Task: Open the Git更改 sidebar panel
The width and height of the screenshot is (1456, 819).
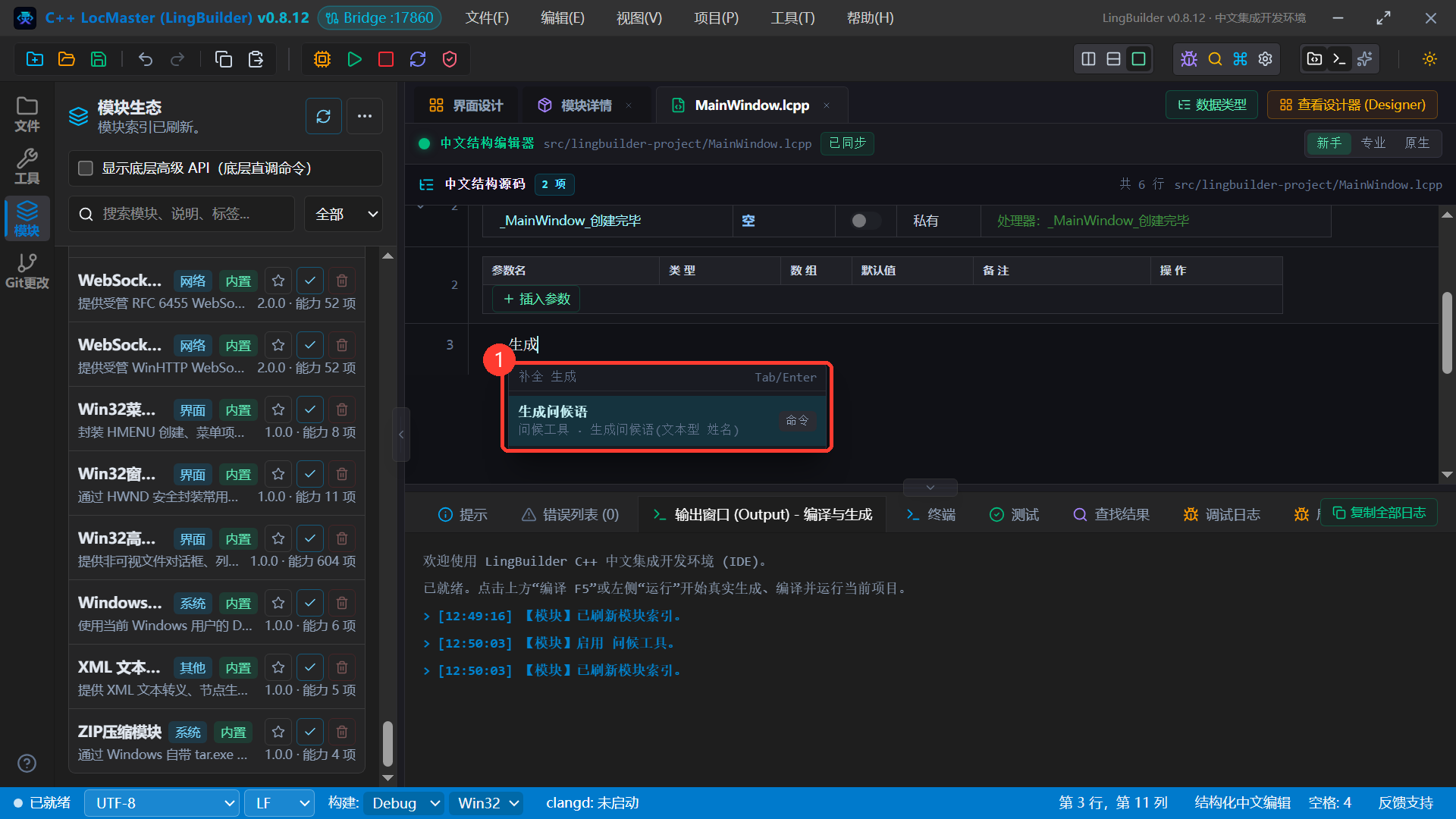Action: [27, 271]
